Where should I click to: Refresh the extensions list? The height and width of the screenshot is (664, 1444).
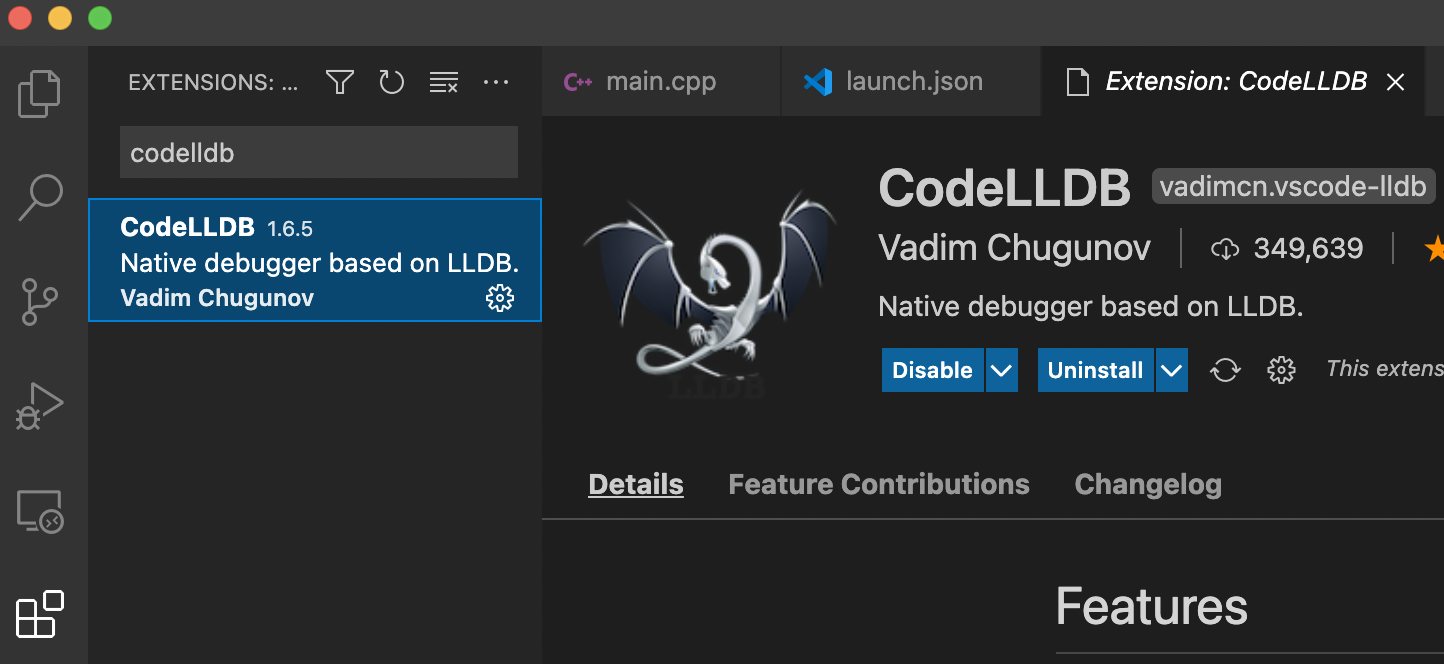(391, 82)
